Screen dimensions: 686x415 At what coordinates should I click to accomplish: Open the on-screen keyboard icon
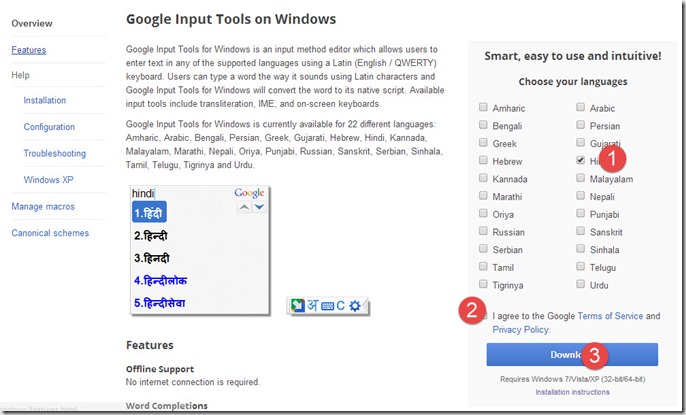click(327, 306)
